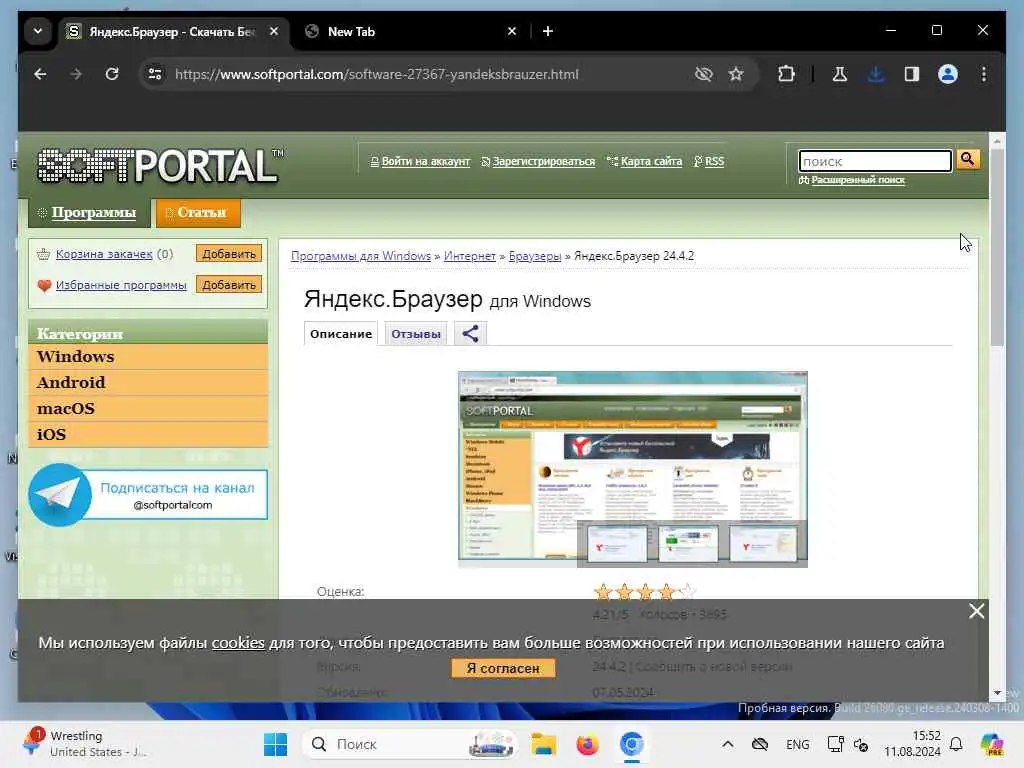Open the Chrome Labs flask icon
The height and width of the screenshot is (768, 1024).
click(x=840, y=74)
